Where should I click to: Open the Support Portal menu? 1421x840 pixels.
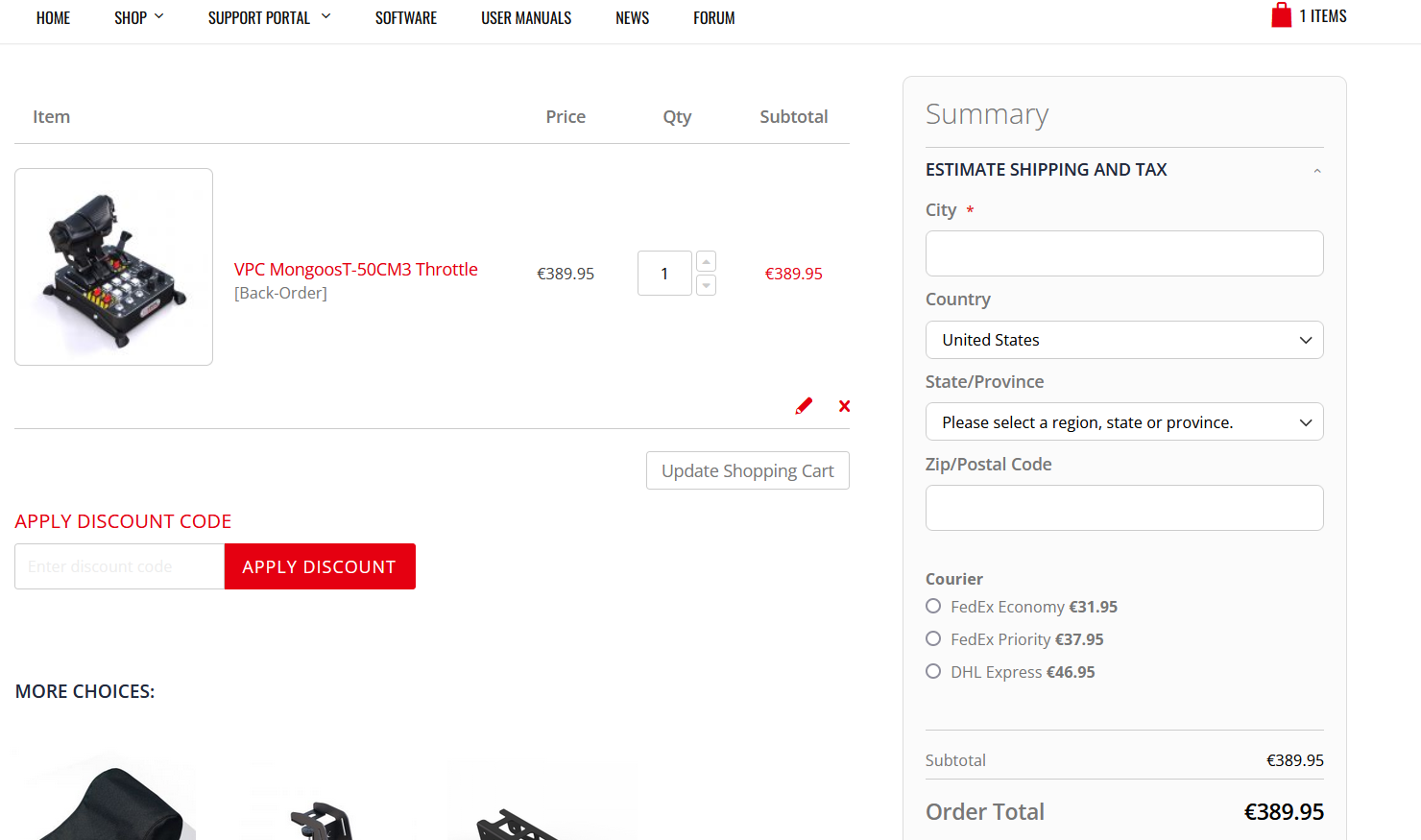pos(269,17)
